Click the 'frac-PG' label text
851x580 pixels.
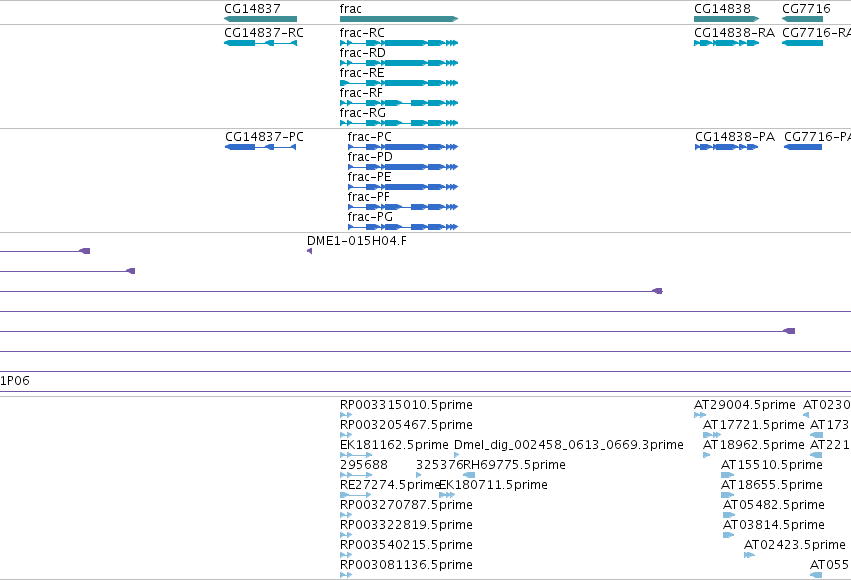[370, 216]
